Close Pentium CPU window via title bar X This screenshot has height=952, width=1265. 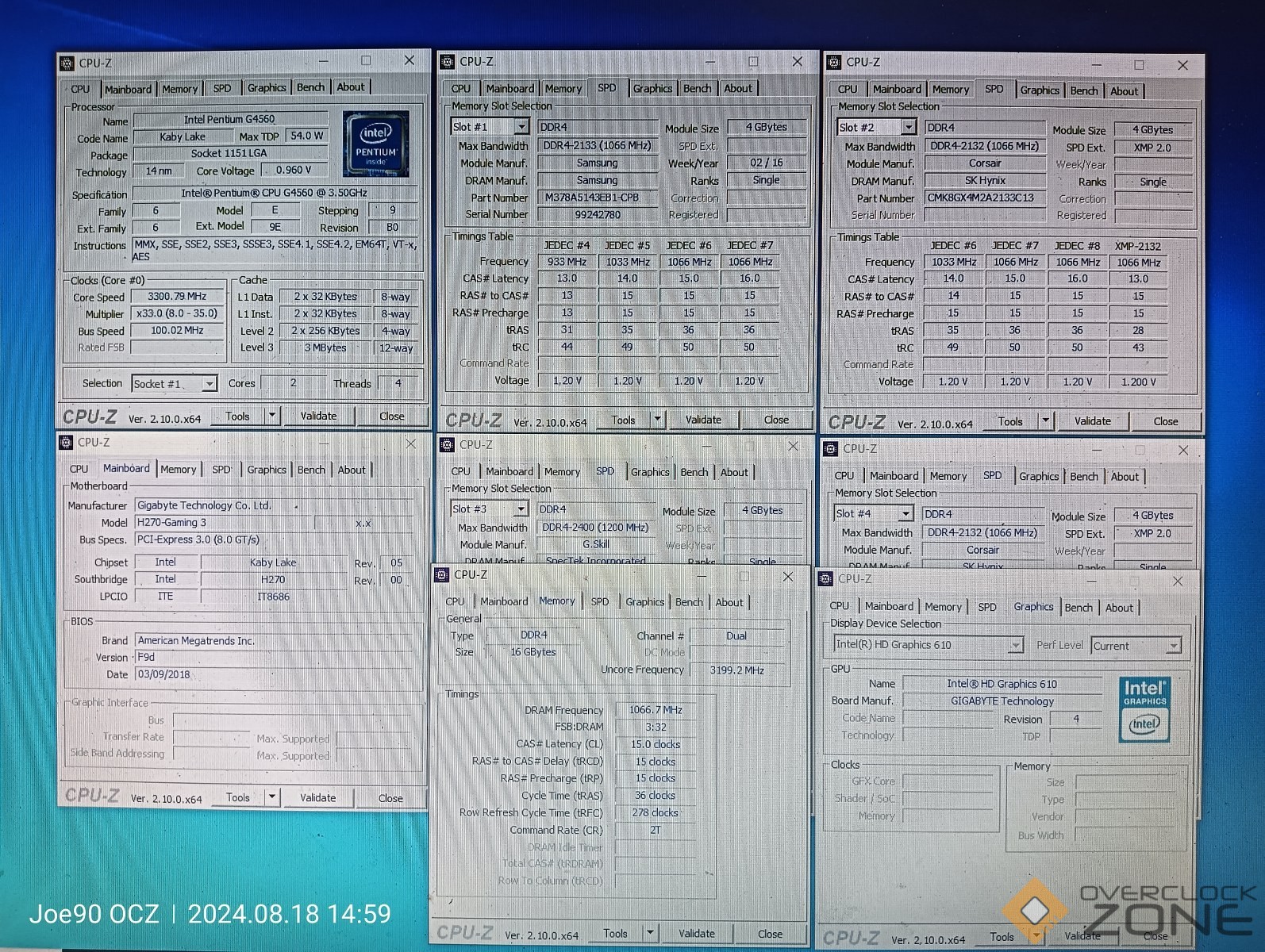[x=409, y=60]
